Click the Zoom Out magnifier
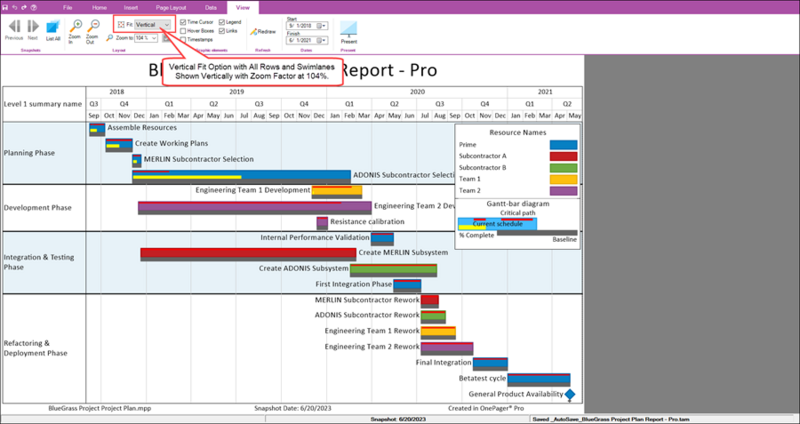800x424 pixels. click(93, 26)
